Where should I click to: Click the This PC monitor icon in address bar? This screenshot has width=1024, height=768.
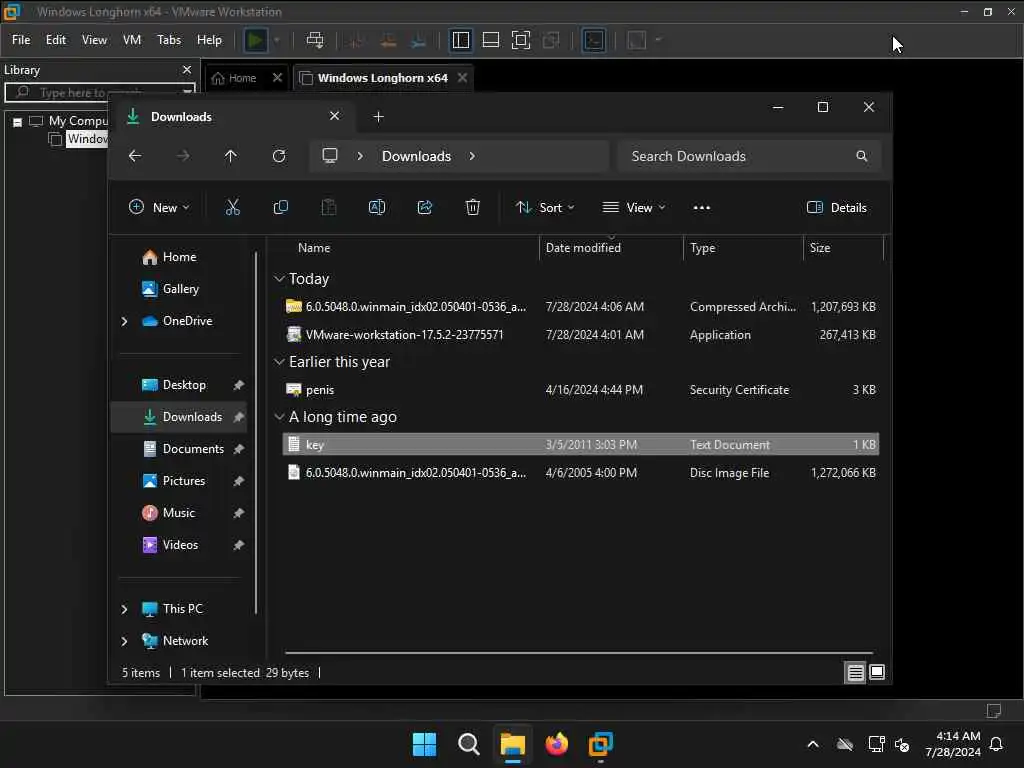(330, 156)
